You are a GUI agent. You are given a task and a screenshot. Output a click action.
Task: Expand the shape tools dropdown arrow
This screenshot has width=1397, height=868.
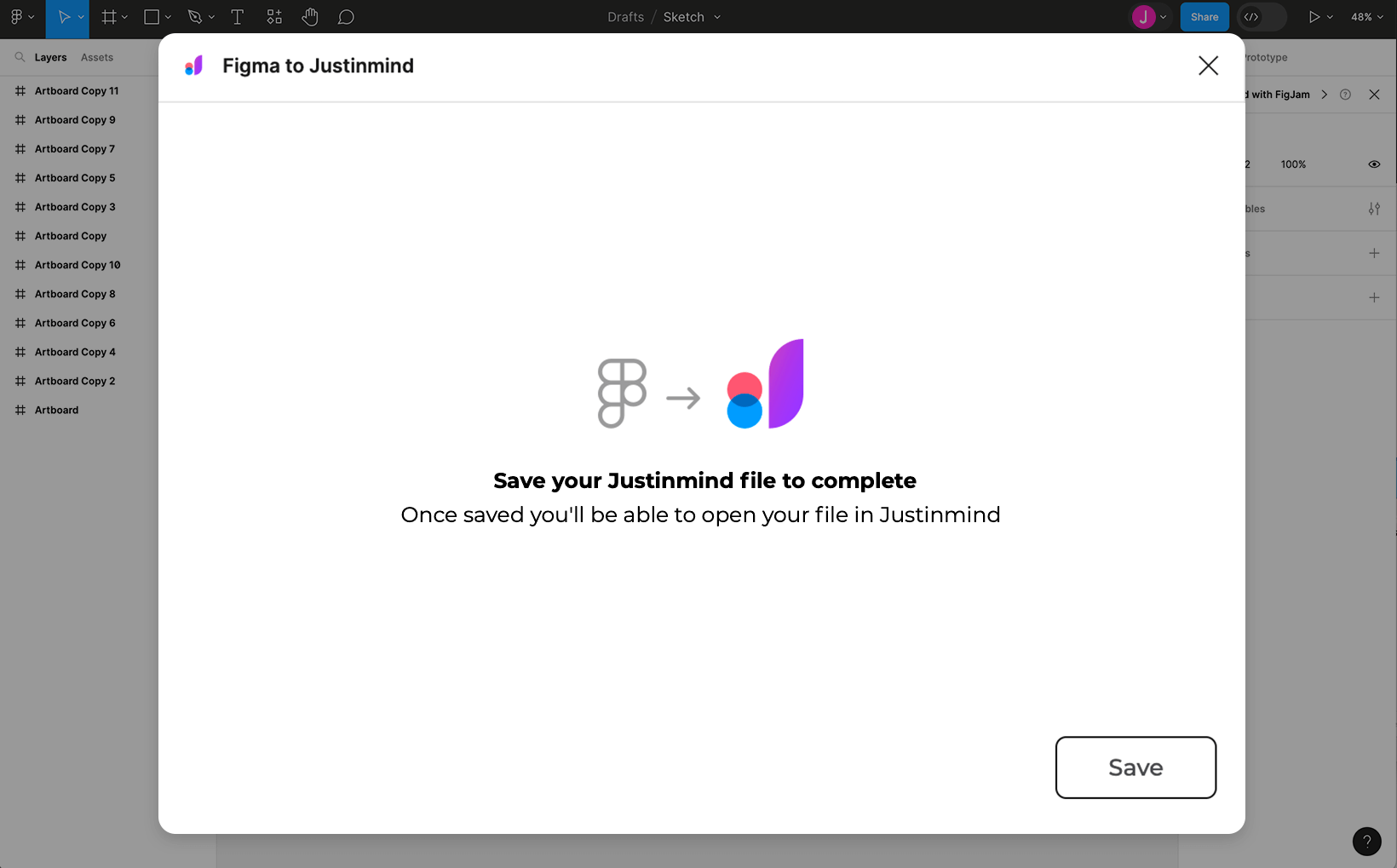(168, 17)
